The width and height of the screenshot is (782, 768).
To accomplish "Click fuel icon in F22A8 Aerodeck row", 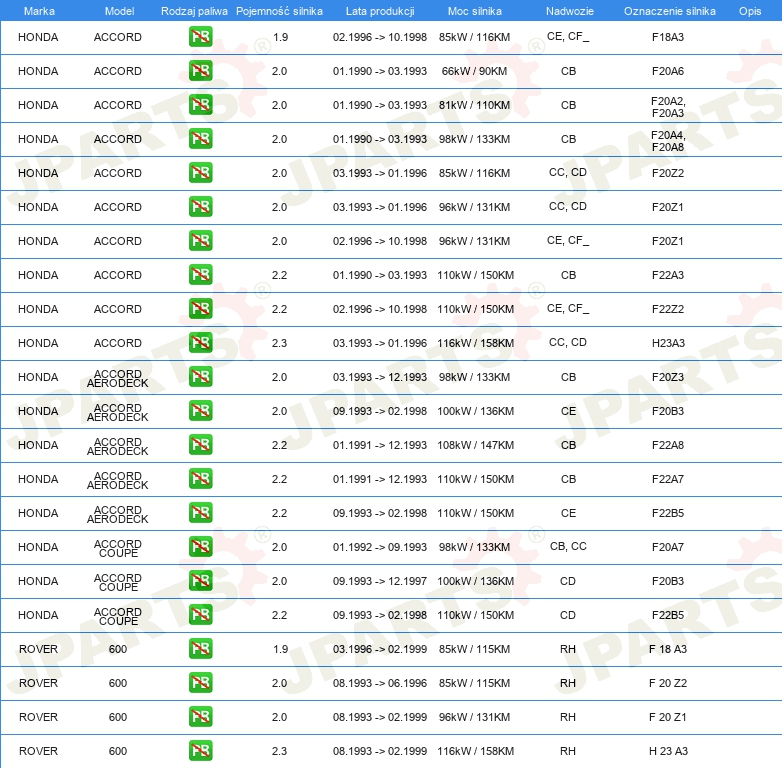I will [x=200, y=445].
